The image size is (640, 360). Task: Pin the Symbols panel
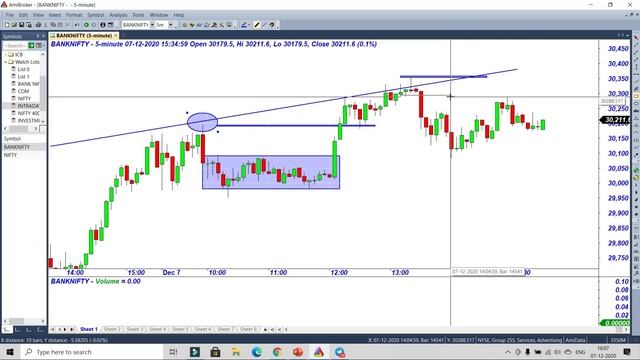(x=38, y=36)
